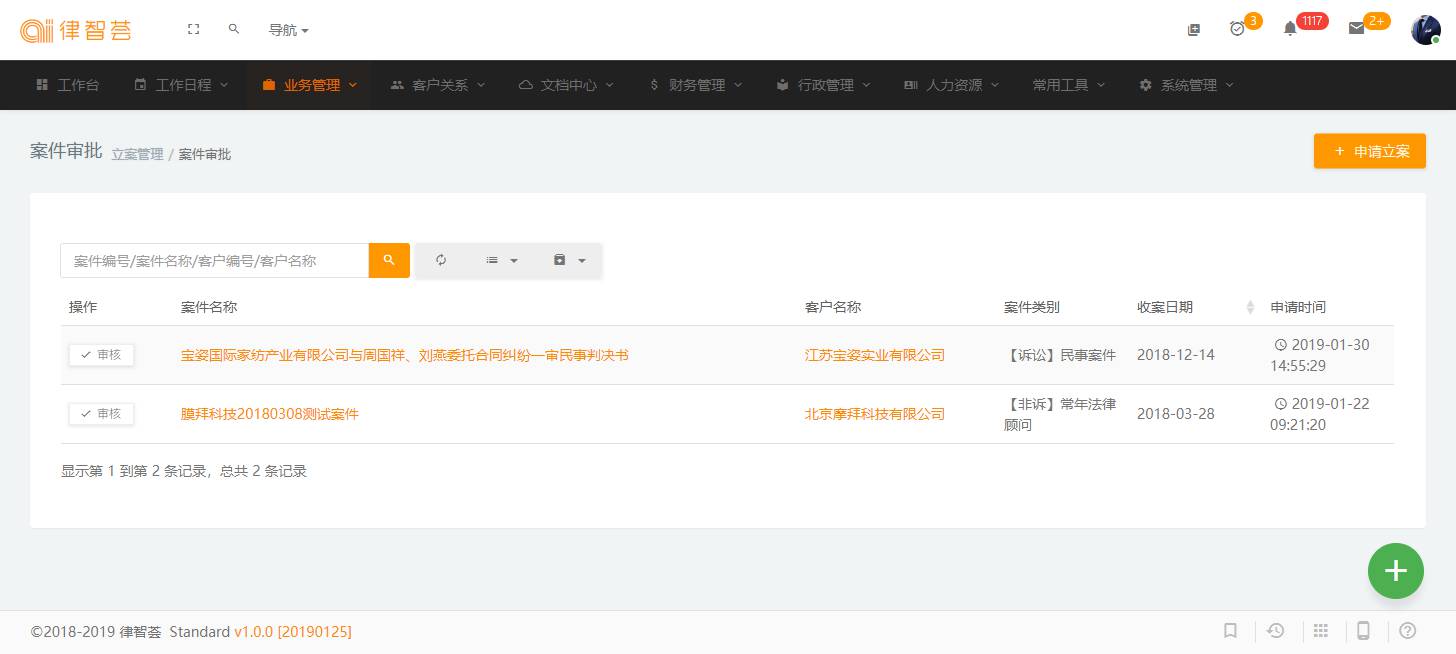The height and width of the screenshot is (654, 1456).
Task: Click the green floating plus button
Action: click(x=1395, y=571)
